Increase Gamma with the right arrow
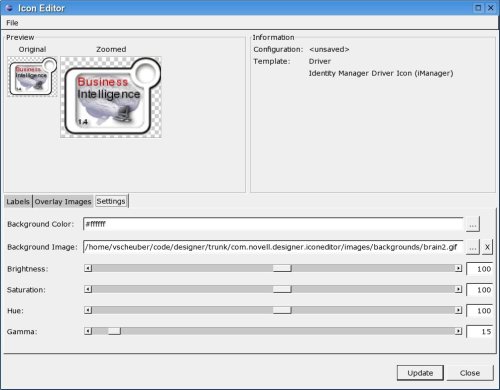The height and width of the screenshot is (390, 500). tap(458, 331)
